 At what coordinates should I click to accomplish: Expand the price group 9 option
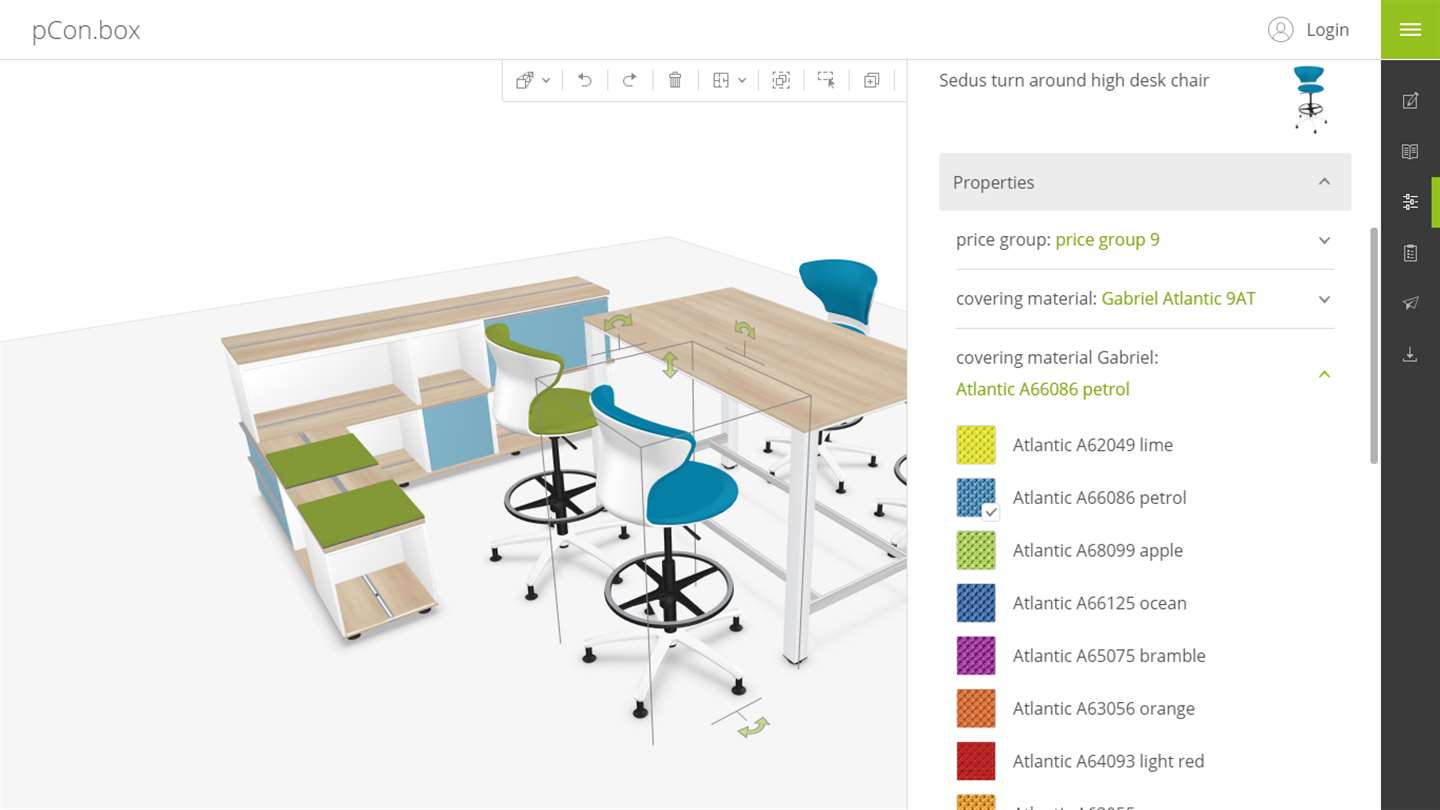1145,240
